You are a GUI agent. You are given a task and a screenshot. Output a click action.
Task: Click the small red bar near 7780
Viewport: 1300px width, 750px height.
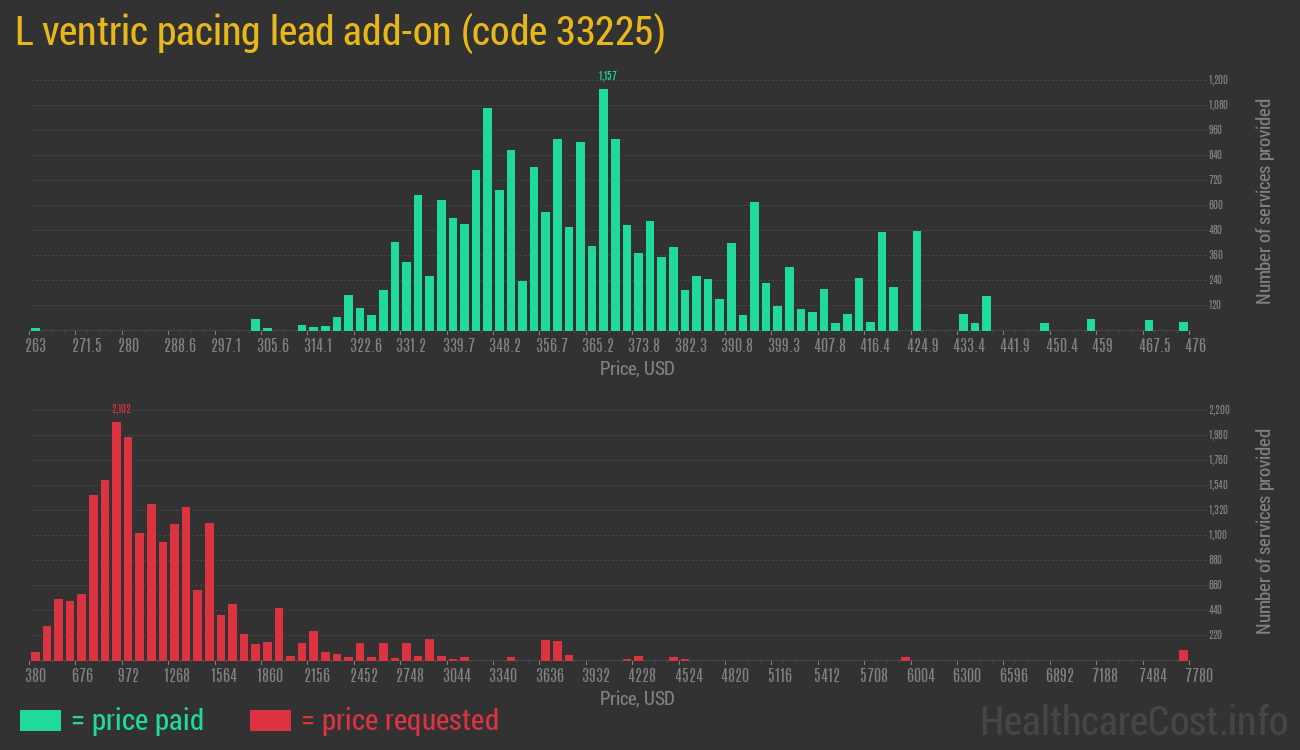[x=1183, y=655]
